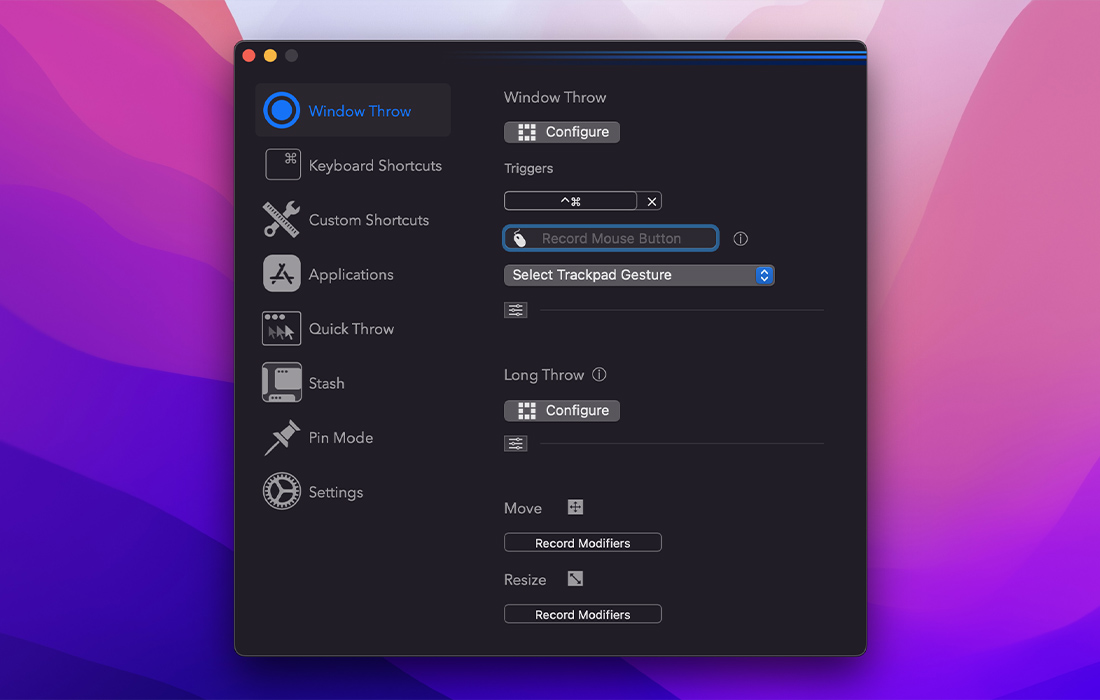Open Quick Throw via its cursor icon
Screen dimensions: 1100x700
282,328
